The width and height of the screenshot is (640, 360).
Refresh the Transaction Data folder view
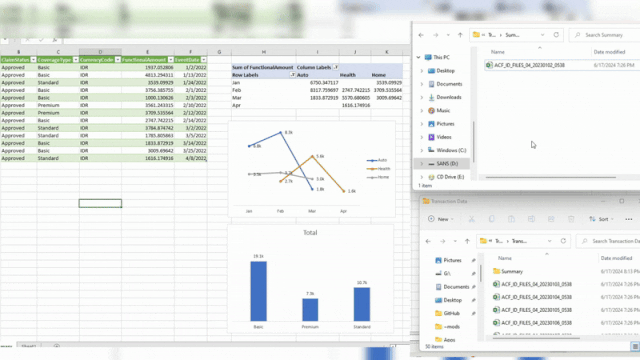pyautogui.click(x=563, y=241)
